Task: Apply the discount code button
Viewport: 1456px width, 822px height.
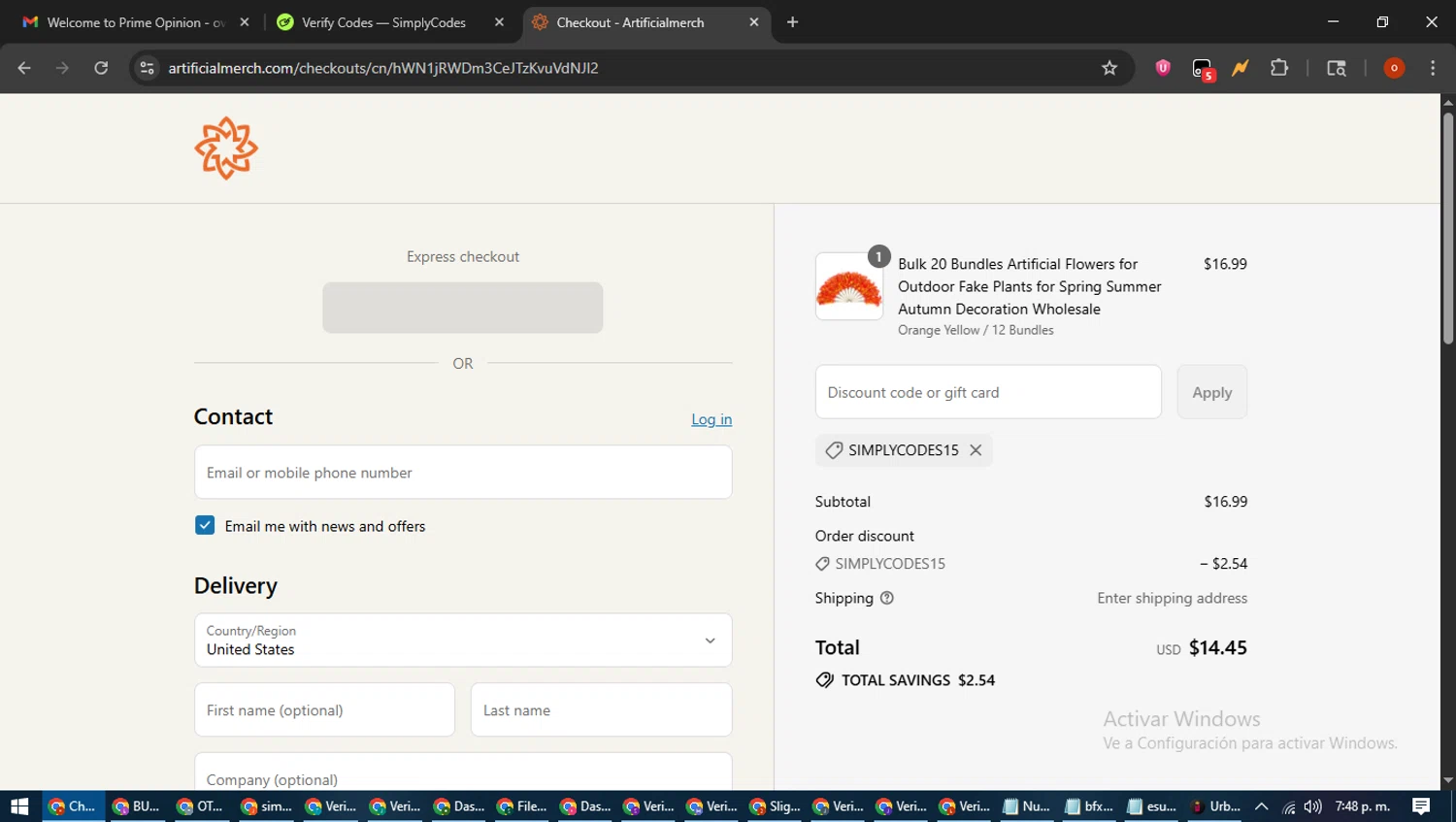Action: point(1212,392)
